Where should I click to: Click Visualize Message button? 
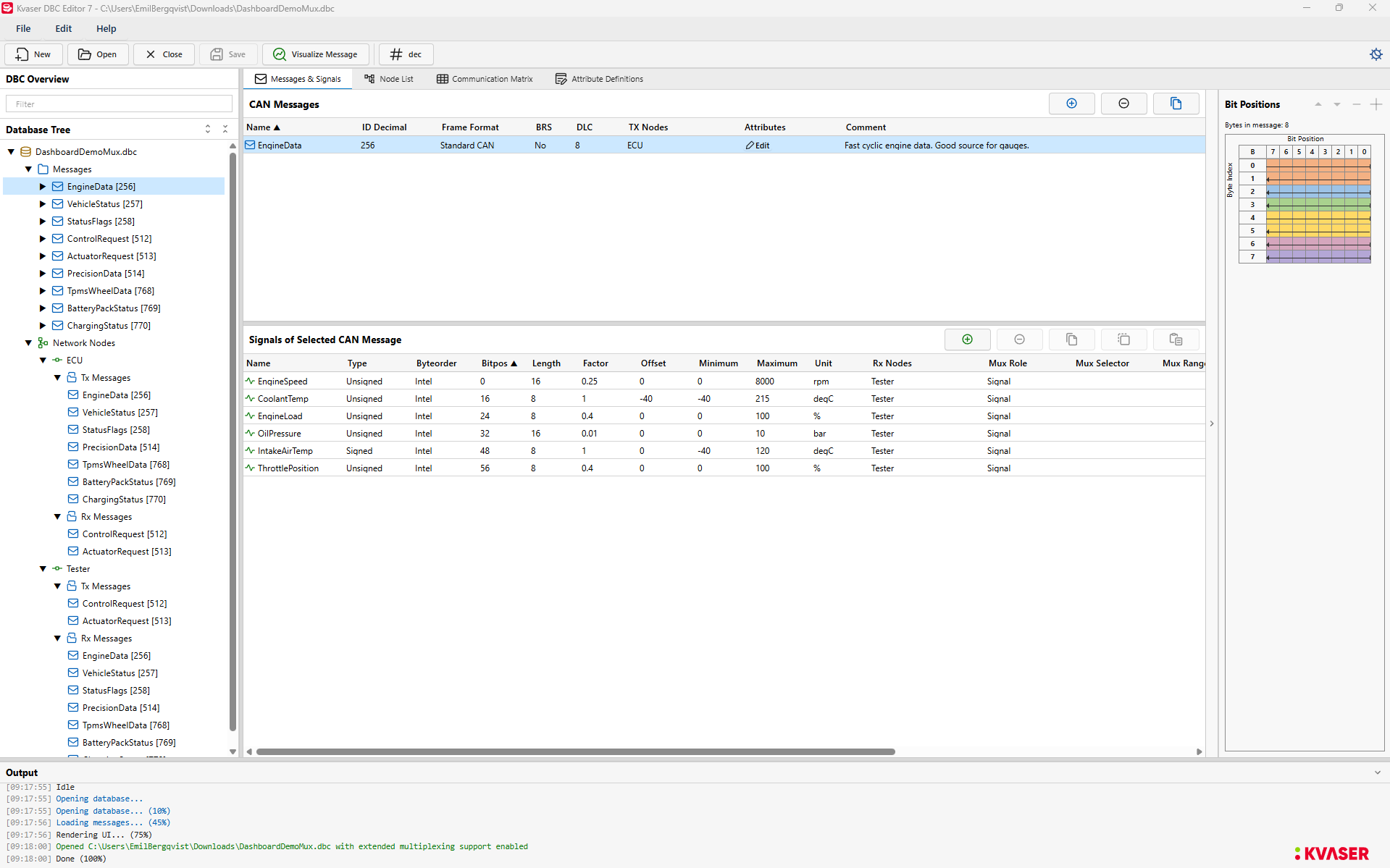[316, 54]
